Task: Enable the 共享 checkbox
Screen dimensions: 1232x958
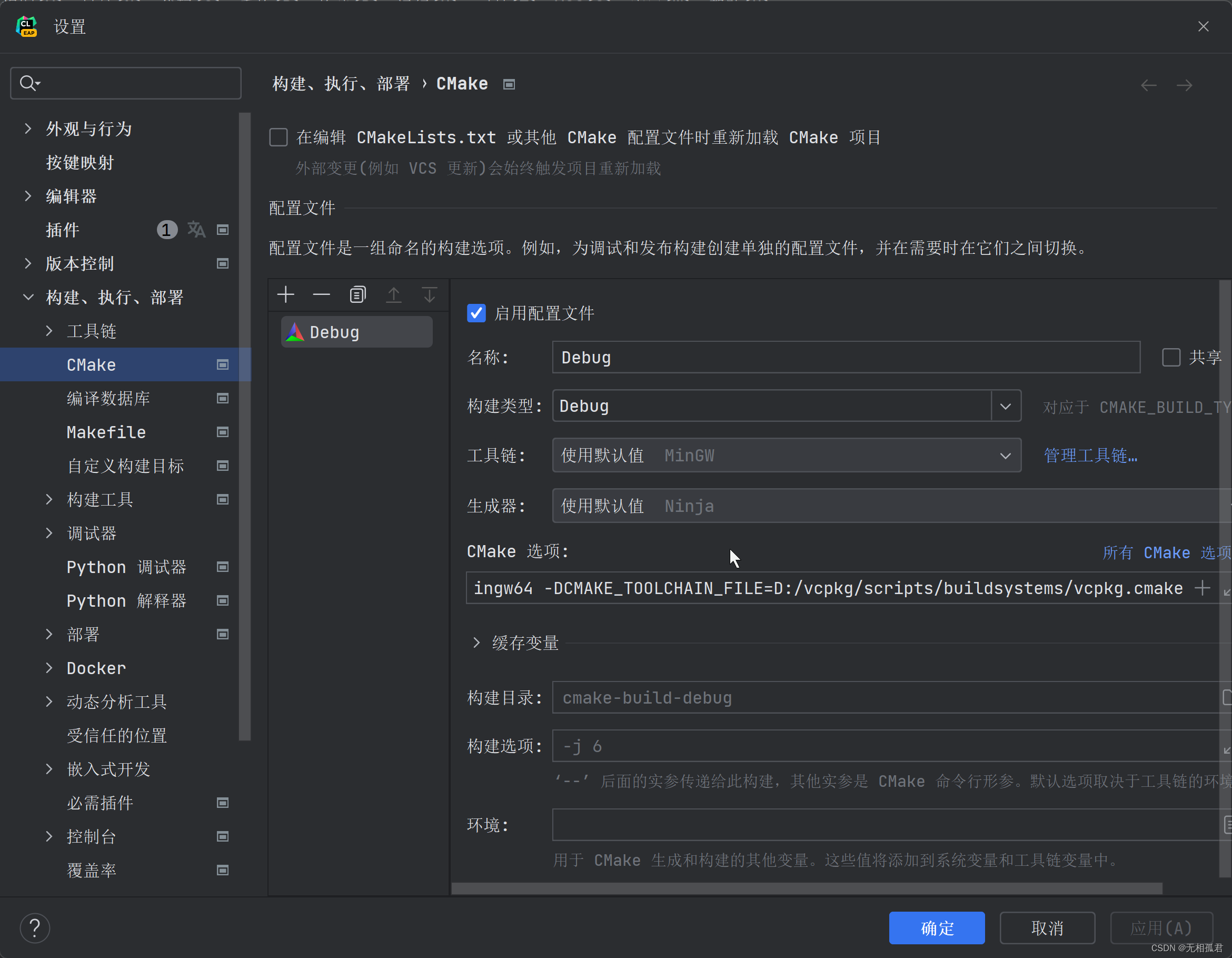Action: pos(1171,357)
